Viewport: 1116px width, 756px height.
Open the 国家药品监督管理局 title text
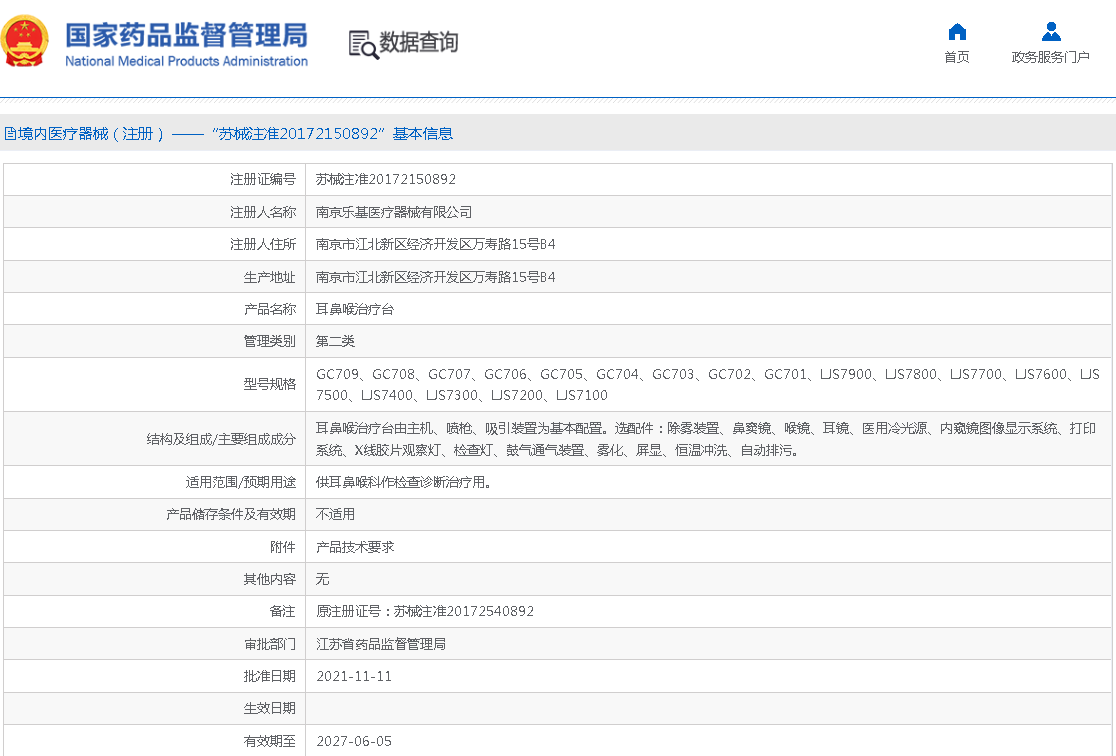186,34
